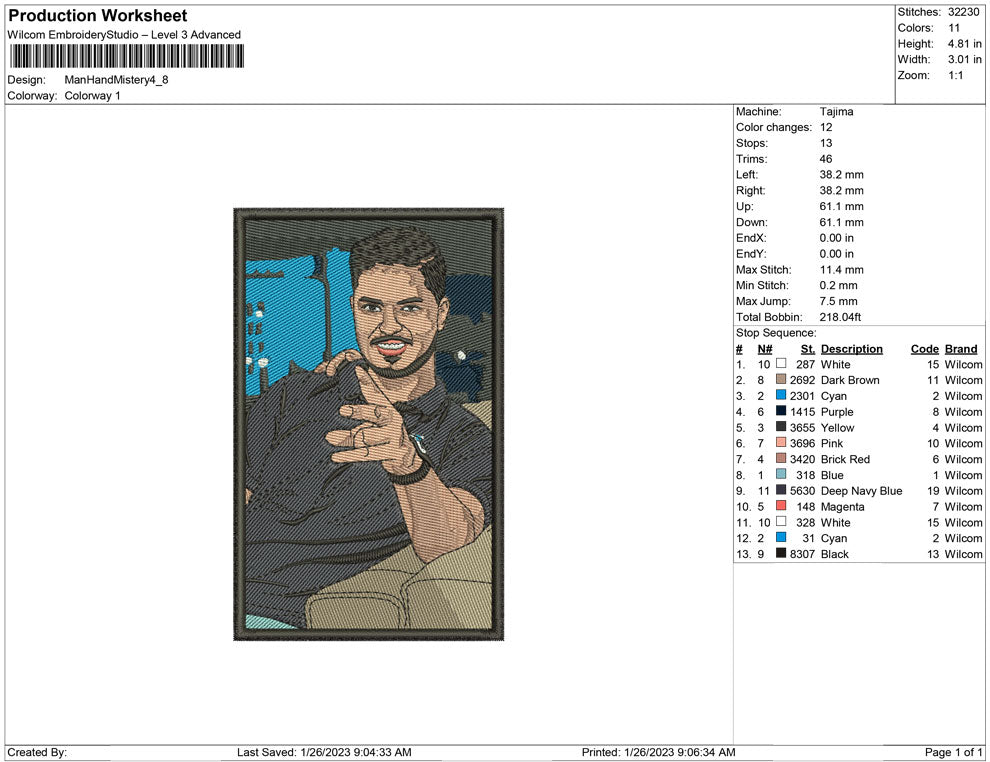The image size is (990, 762).
Task: Click the Height value '4.81 in'
Action: pos(964,44)
